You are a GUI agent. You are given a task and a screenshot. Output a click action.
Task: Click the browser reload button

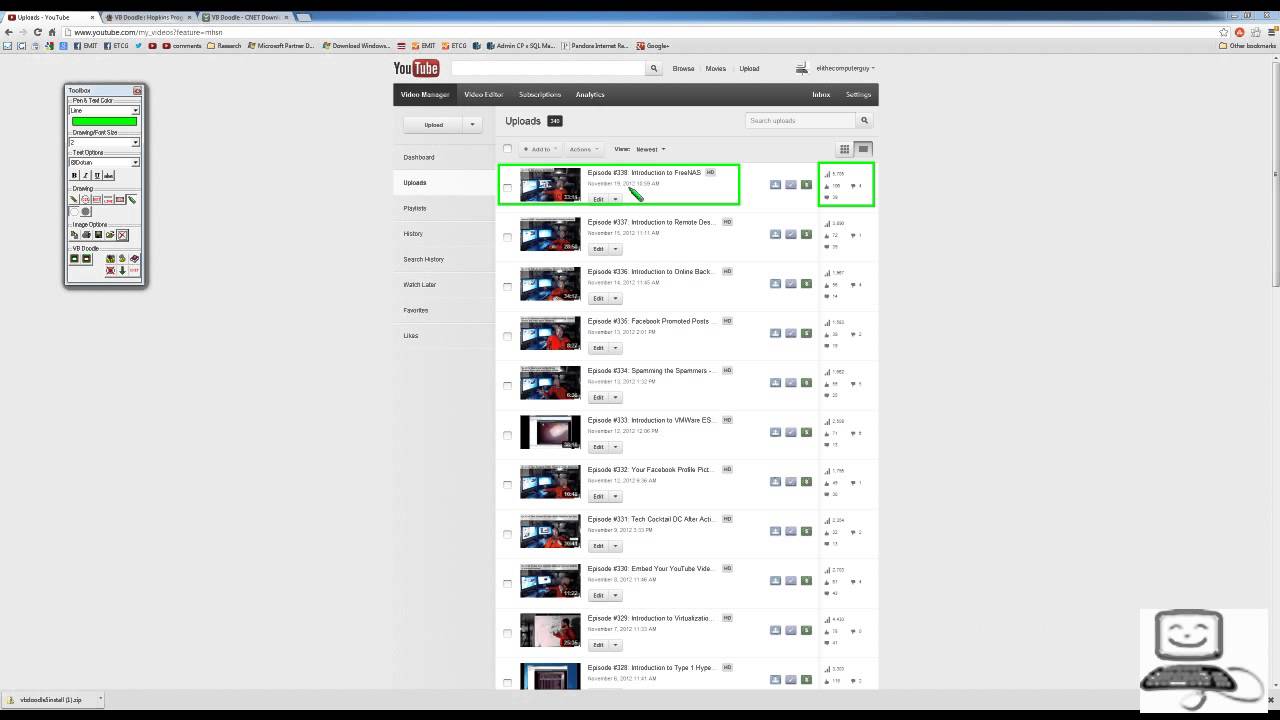pyautogui.click(x=38, y=32)
